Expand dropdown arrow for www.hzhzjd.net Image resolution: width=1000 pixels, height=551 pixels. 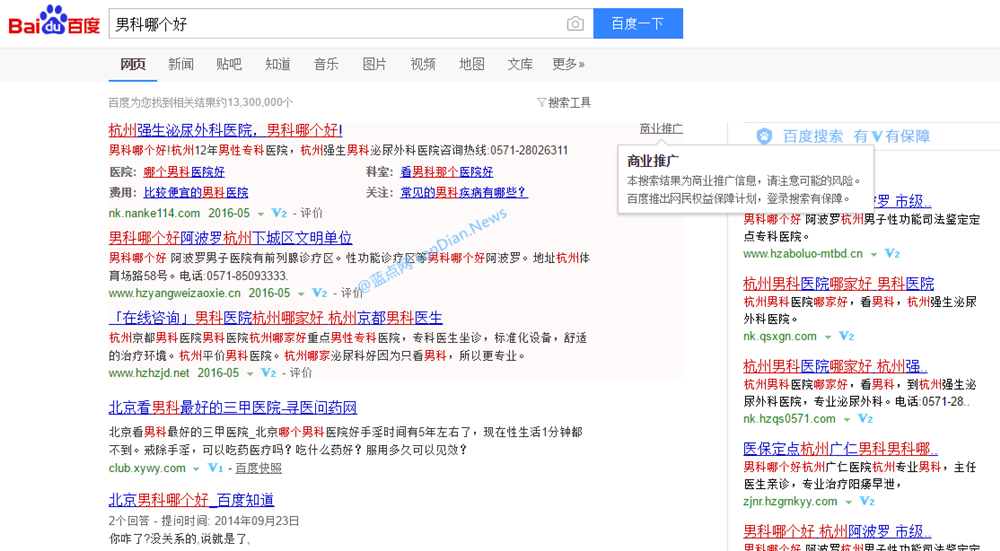click(x=249, y=374)
